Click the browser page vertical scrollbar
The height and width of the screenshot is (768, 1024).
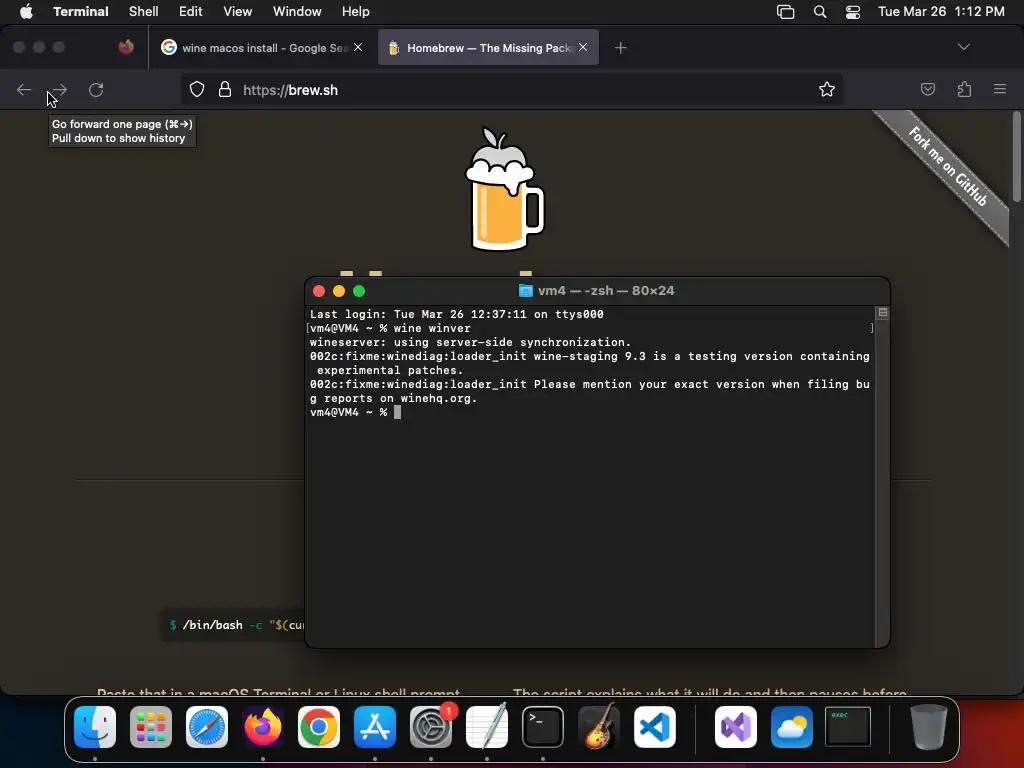pyautogui.click(x=1016, y=157)
